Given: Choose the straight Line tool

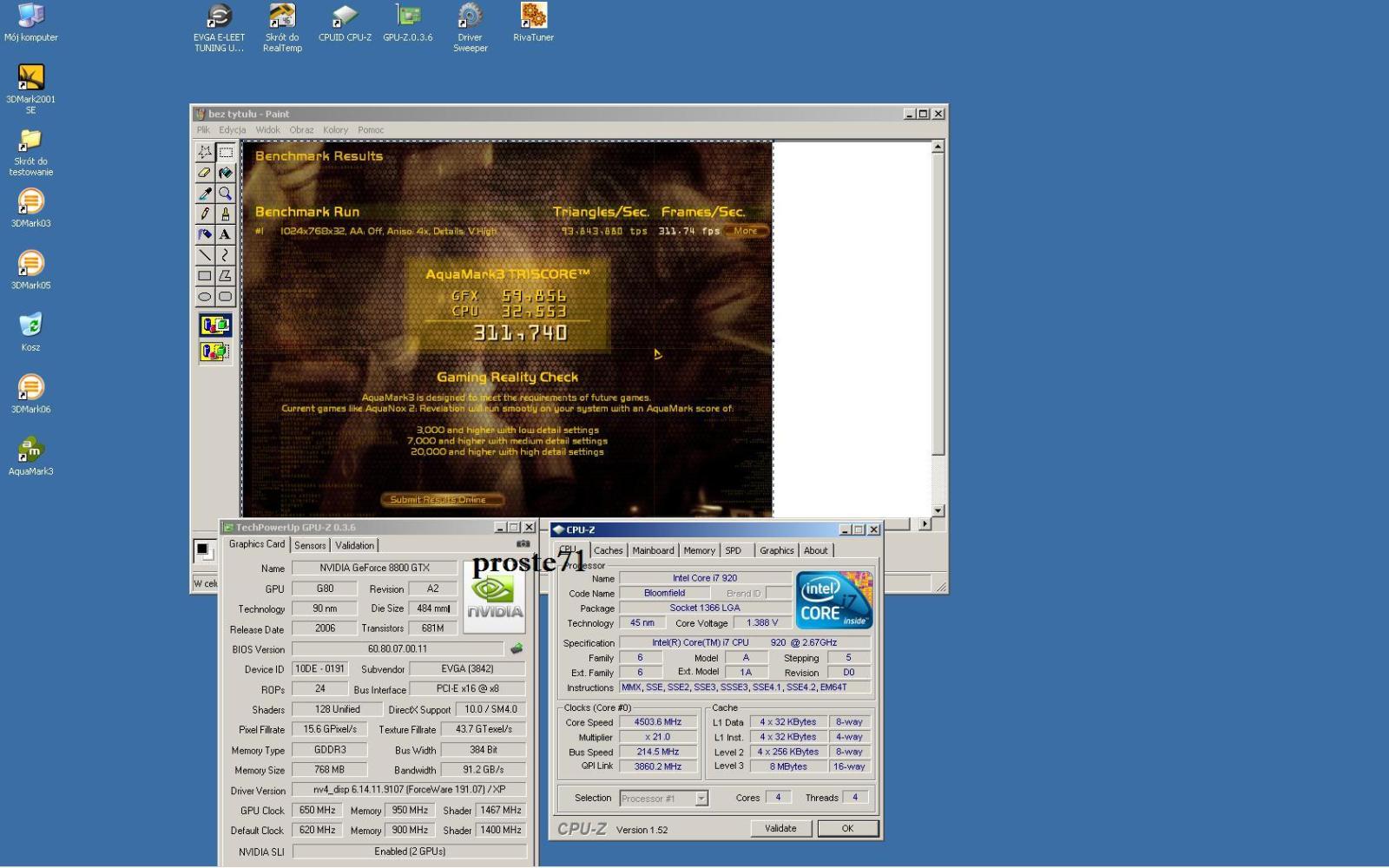Looking at the screenshot, I should 205,255.
